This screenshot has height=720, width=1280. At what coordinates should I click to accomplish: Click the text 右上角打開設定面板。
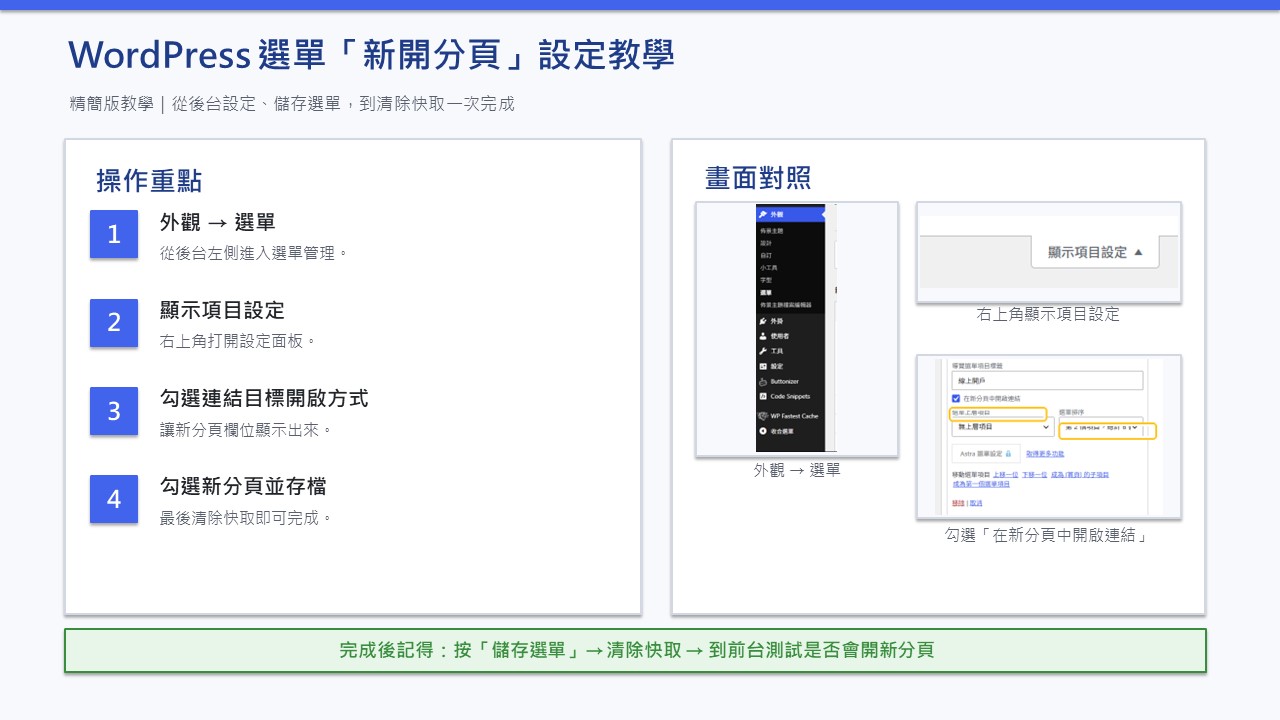238,341
